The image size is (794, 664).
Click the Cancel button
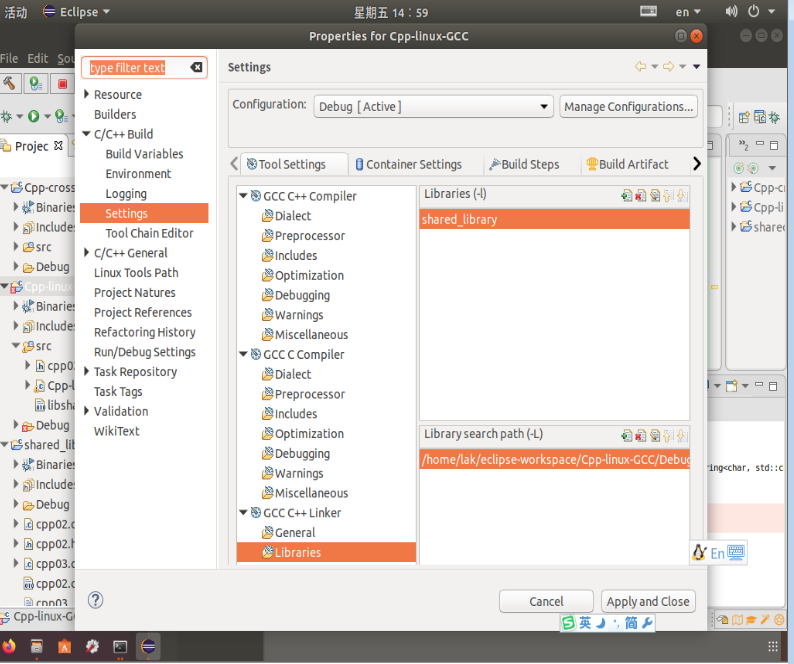coord(546,601)
